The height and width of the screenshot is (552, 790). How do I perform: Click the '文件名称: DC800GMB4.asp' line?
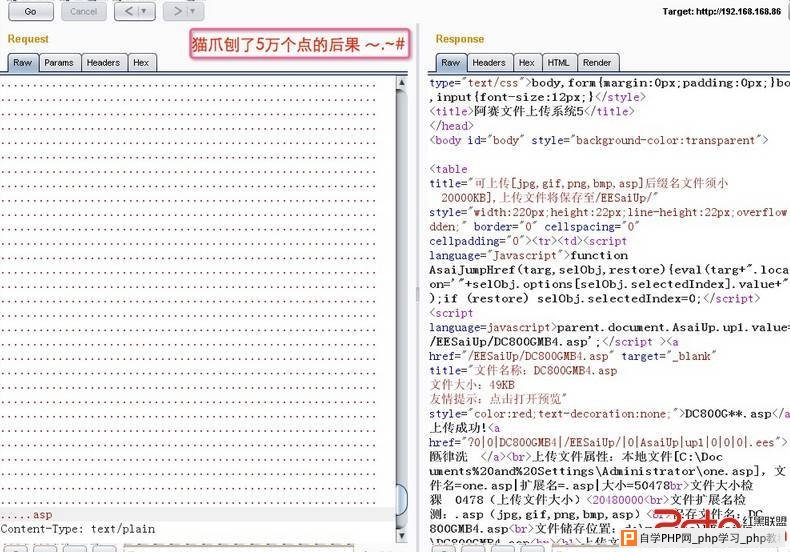pos(523,371)
